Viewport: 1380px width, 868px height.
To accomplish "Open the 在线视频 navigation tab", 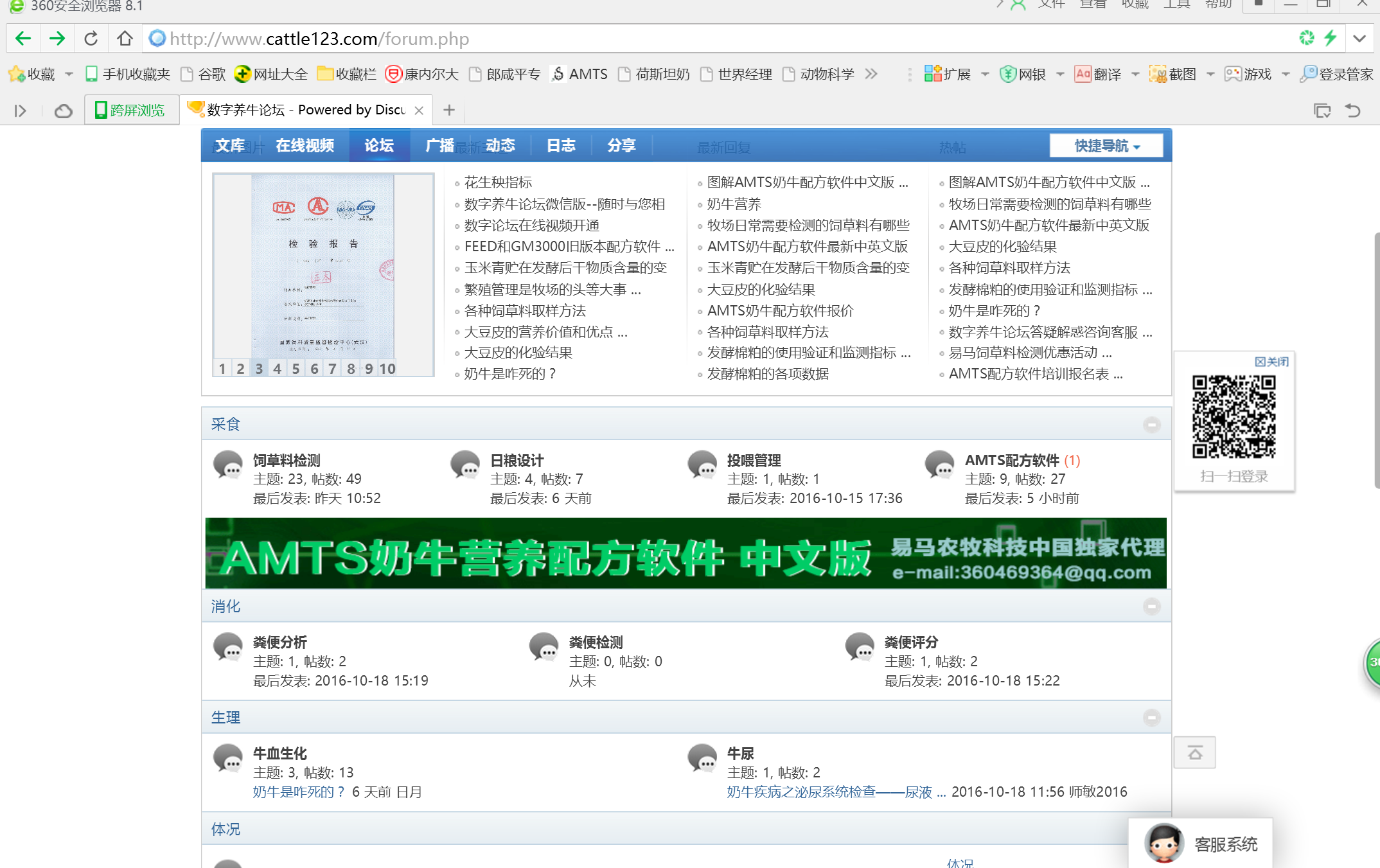I will coord(305,146).
